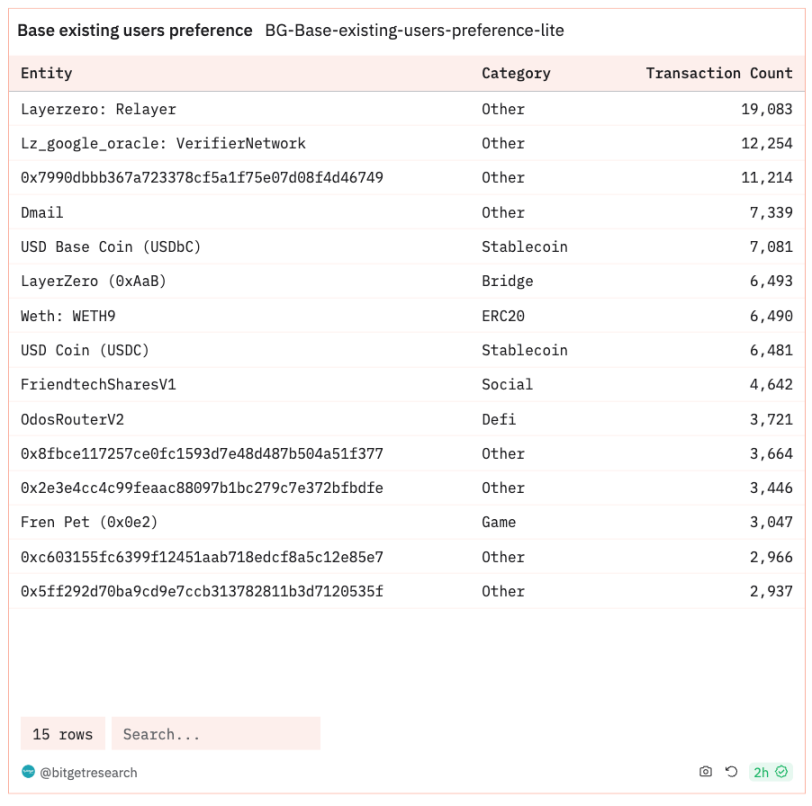Sort by the Category column header
Viewport: 812px width, 806px height.
pyautogui.click(x=516, y=73)
